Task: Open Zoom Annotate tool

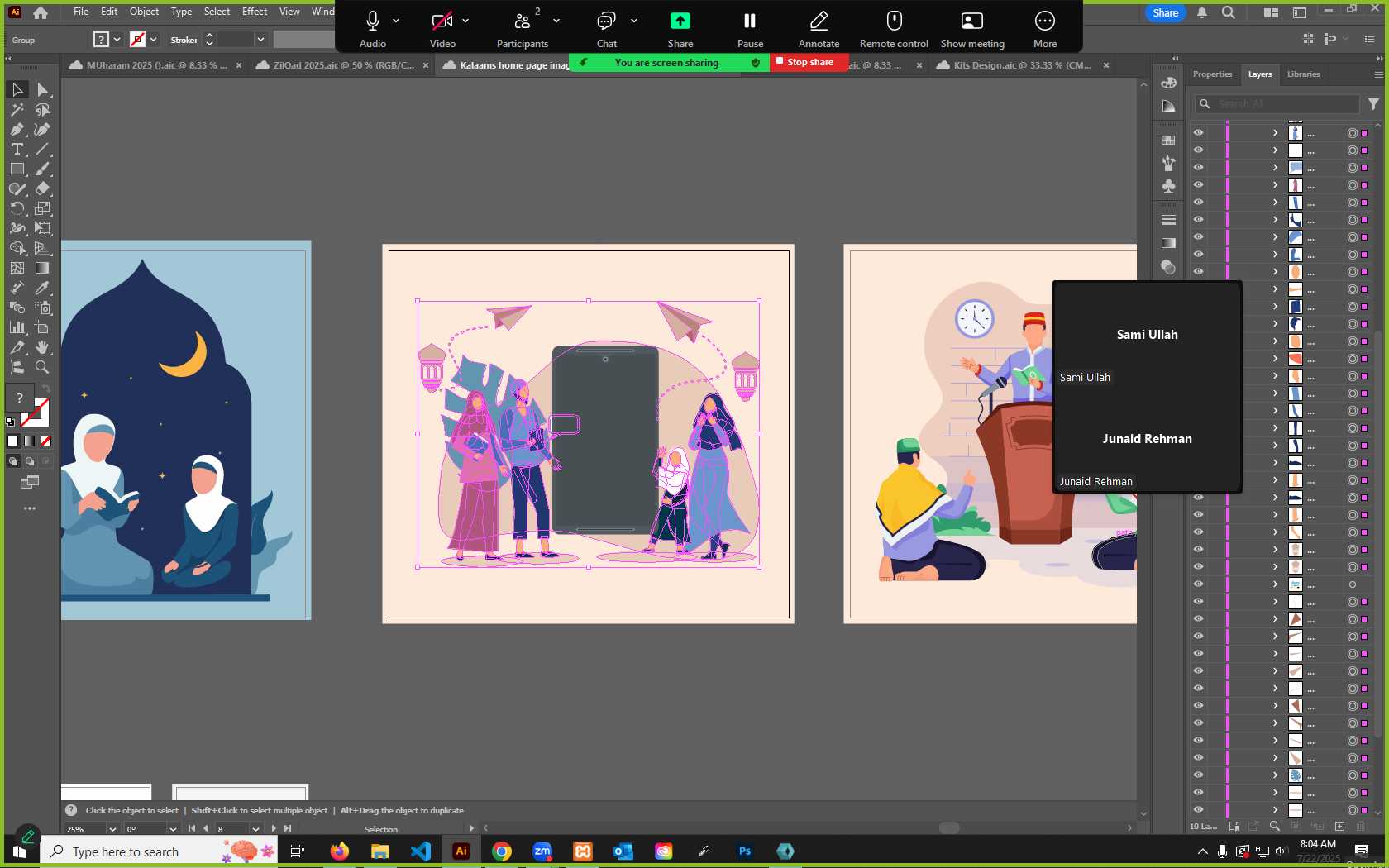Action: click(819, 29)
